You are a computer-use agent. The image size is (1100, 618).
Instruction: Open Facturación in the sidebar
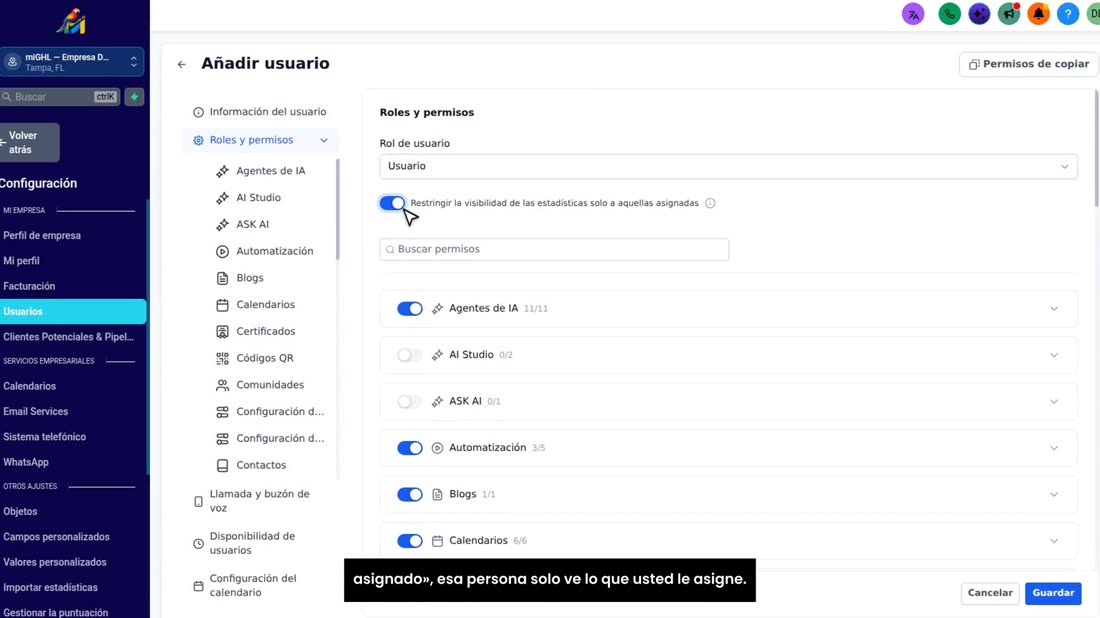tap(29, 286)
